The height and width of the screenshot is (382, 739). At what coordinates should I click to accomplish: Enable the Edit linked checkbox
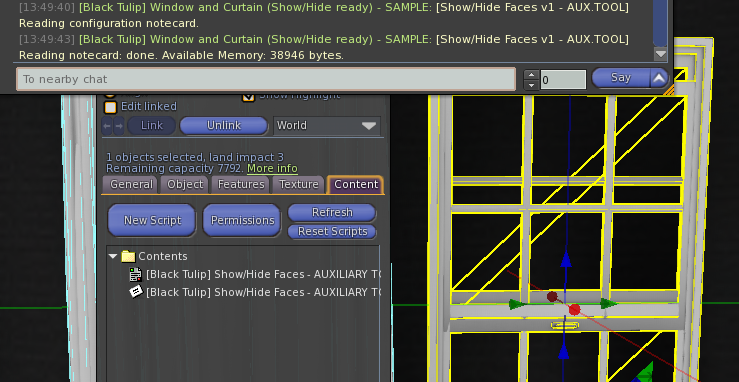(110, 107)
